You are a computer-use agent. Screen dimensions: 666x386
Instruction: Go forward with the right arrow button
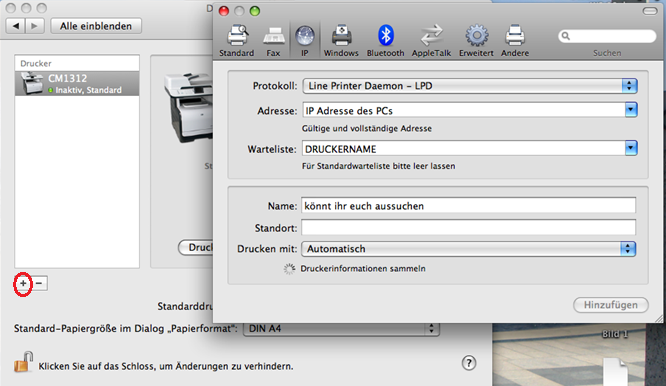[35, 26]
